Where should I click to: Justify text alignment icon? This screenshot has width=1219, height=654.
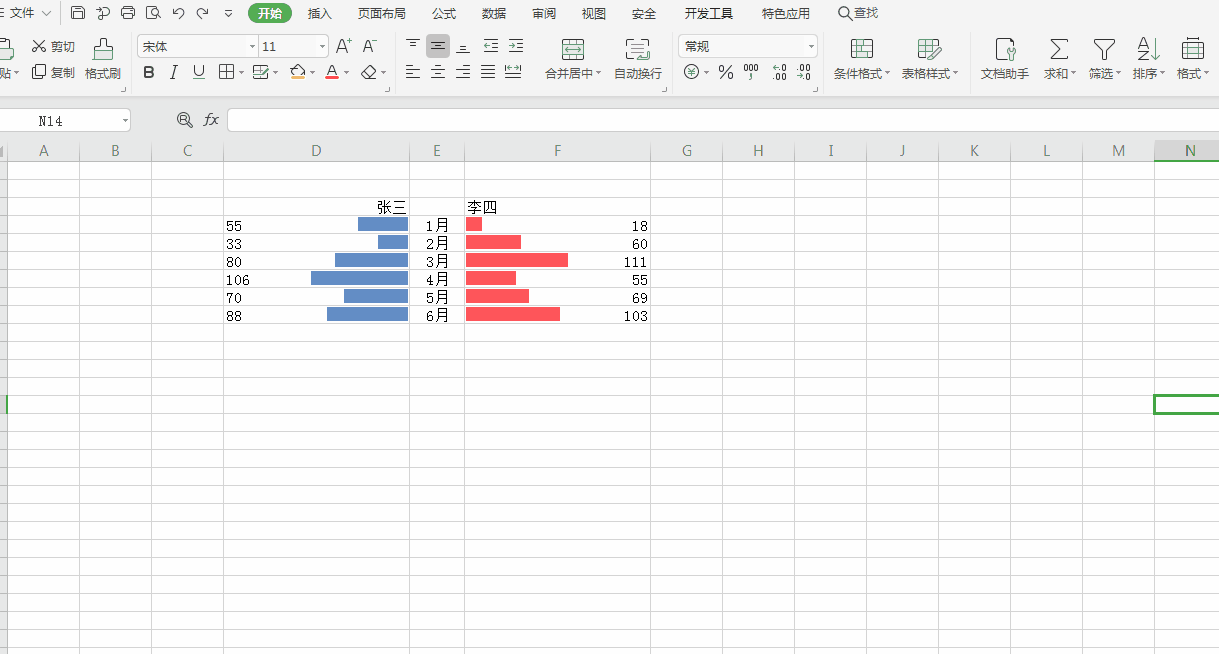point(488,72)
